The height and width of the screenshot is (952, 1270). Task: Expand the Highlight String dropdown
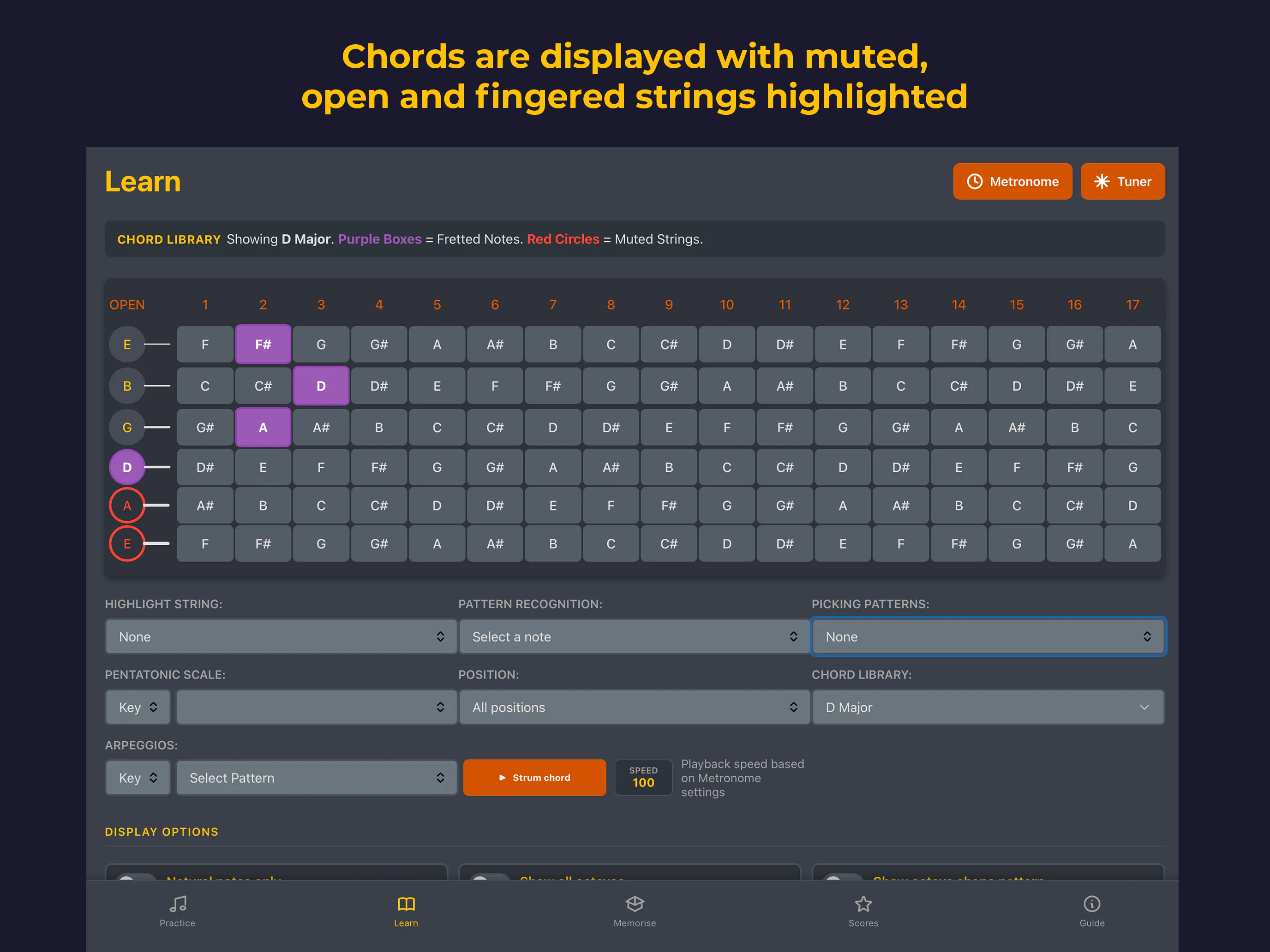[x=282, y=637]
